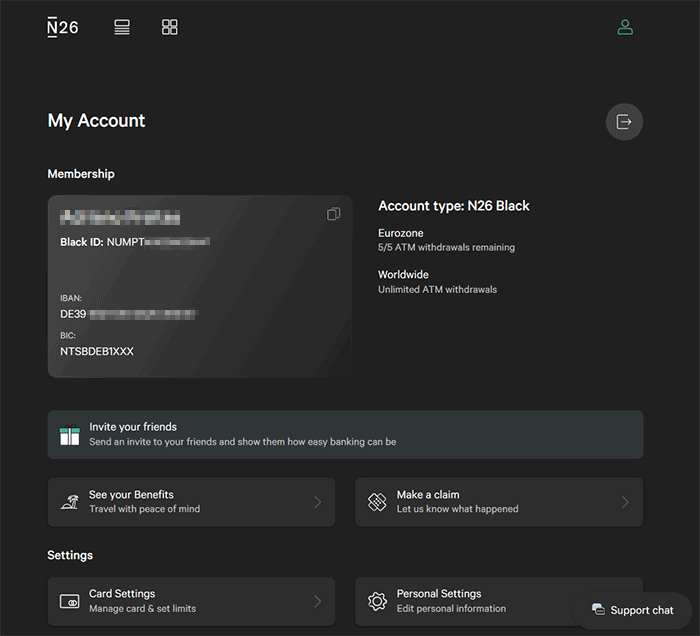
Task: Click the bandage claim icon
Action: (x=377, y=502)
